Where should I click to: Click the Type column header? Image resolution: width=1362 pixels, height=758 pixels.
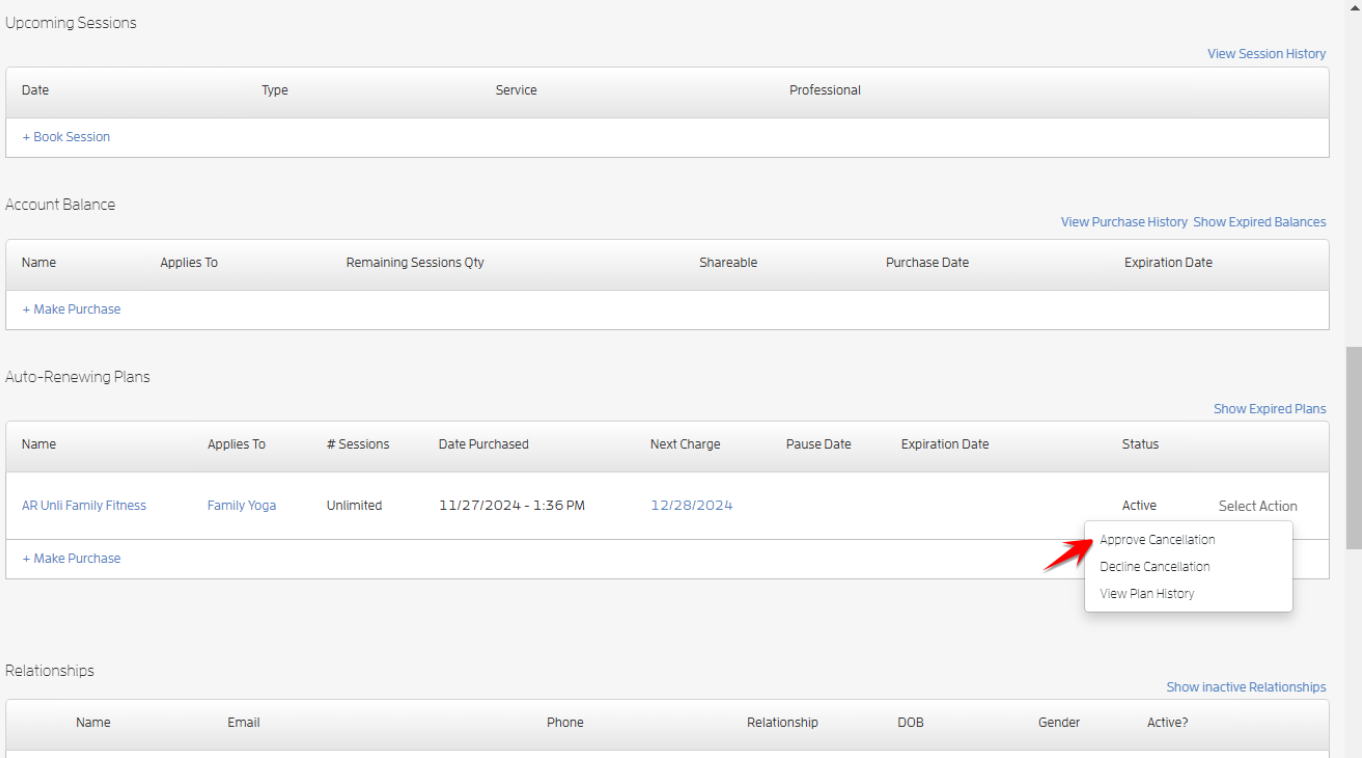tap(275, 90)
